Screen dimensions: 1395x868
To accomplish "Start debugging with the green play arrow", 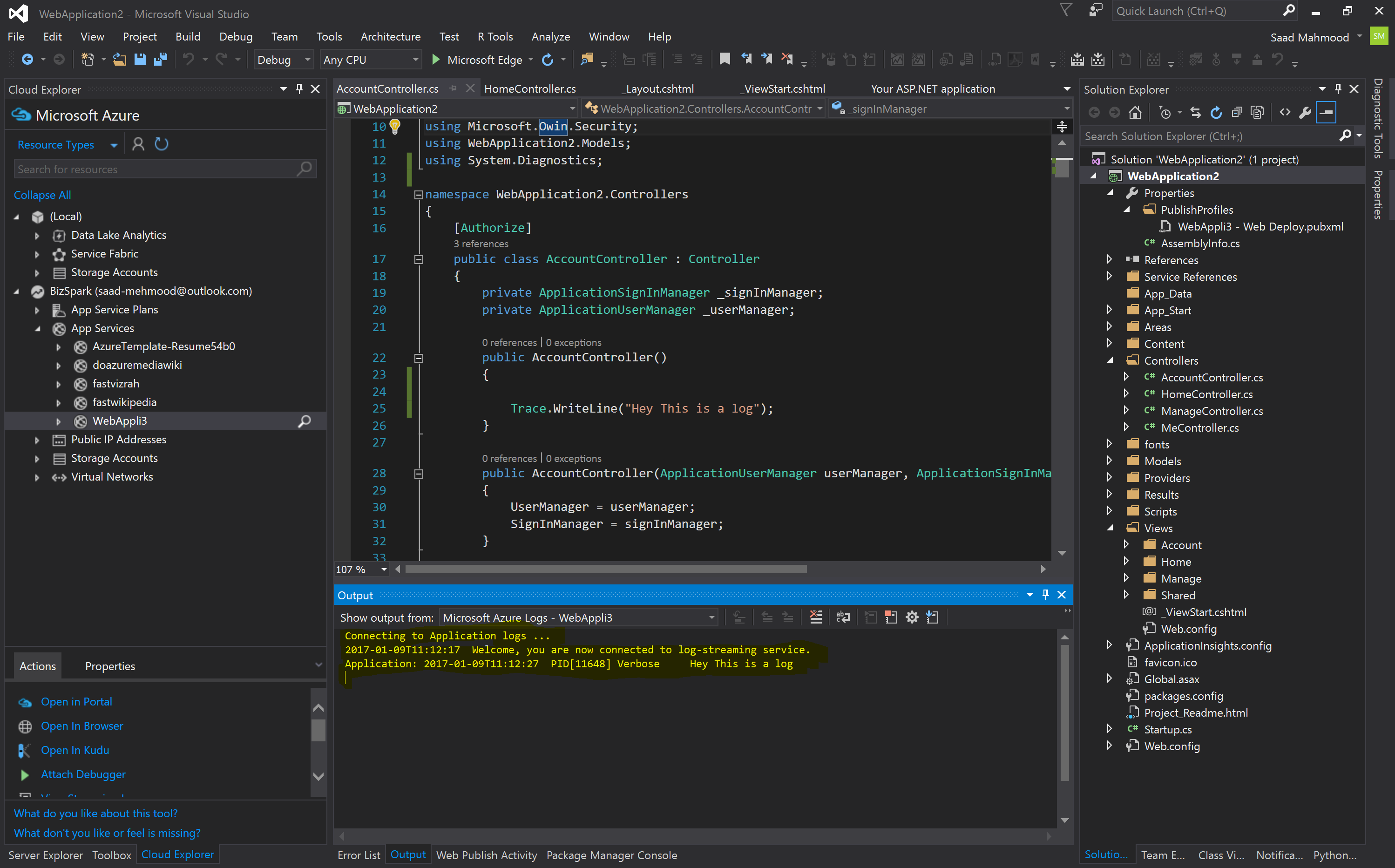I will pos(436,59).
